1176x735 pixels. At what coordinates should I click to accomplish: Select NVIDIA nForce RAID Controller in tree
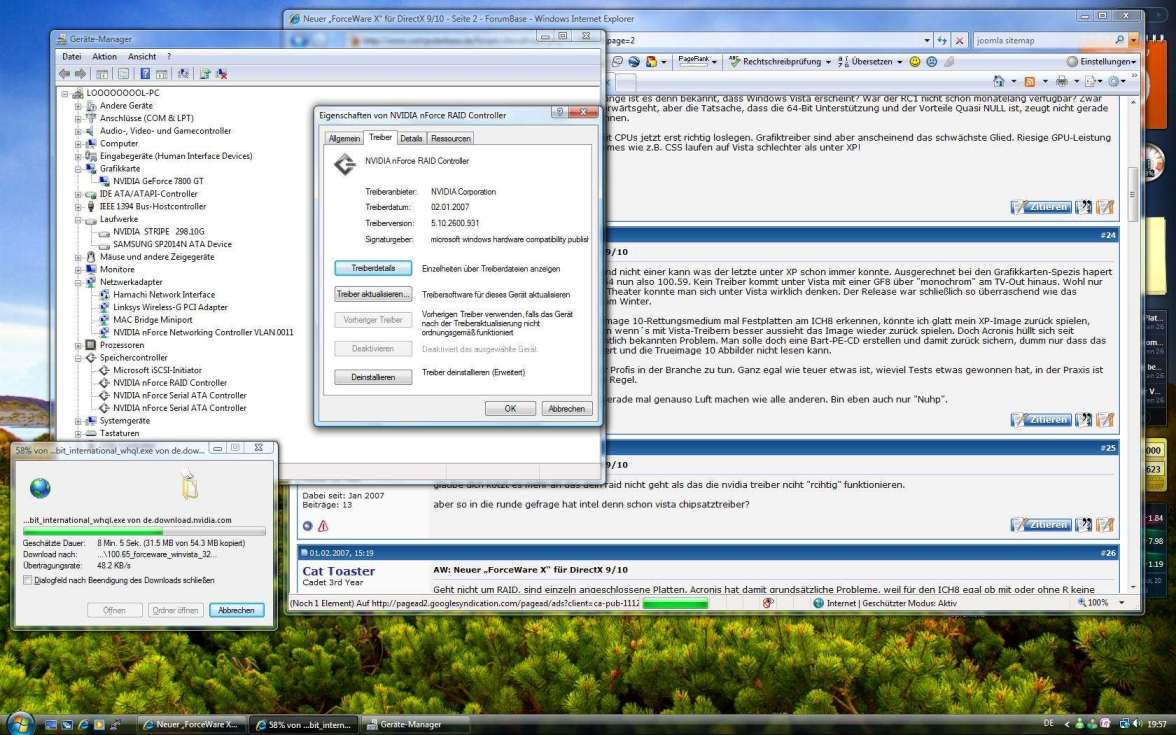tap(170, 382)
